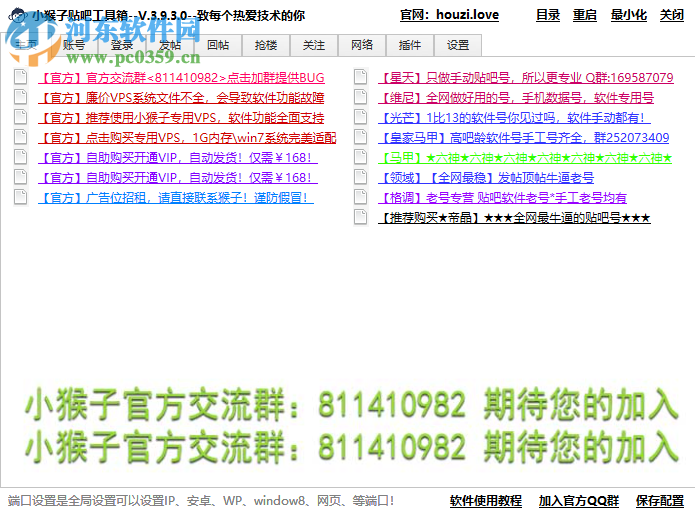This screenshot has width=695, height=514.
Task: Open 推荐使用小猴子专用VPS link
Action: click(x=181, y=118)
